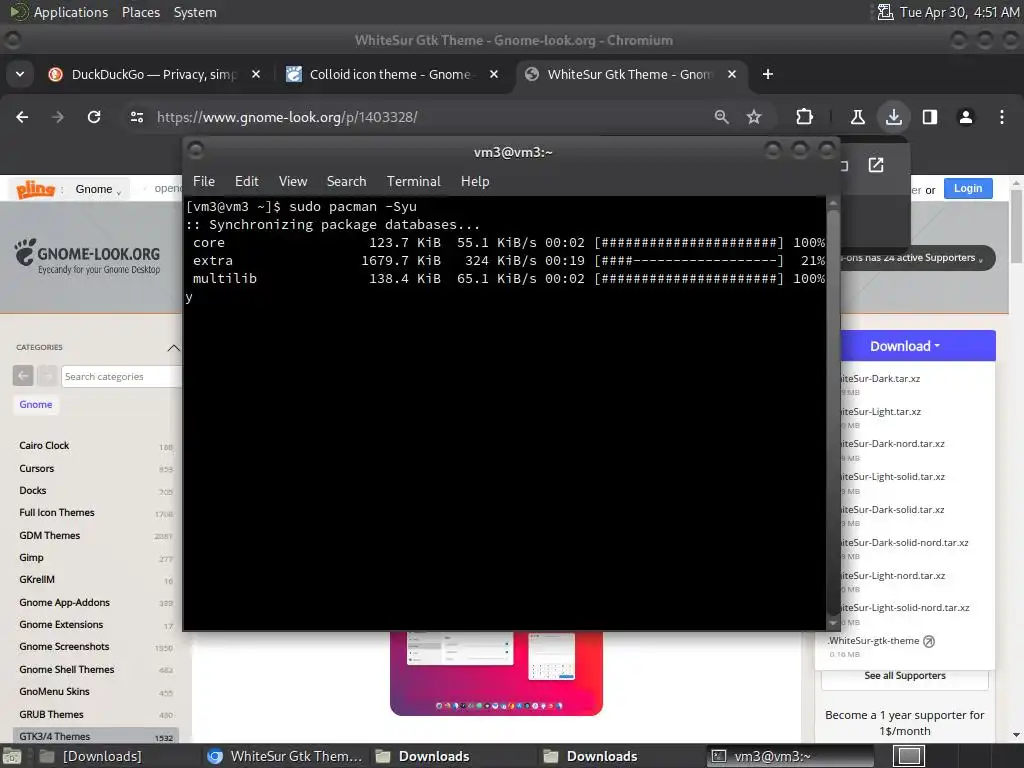This screenshot has width=1024, height=768.
Task: Click the workspace switcher in bottom panel
Action: (909, 756)
